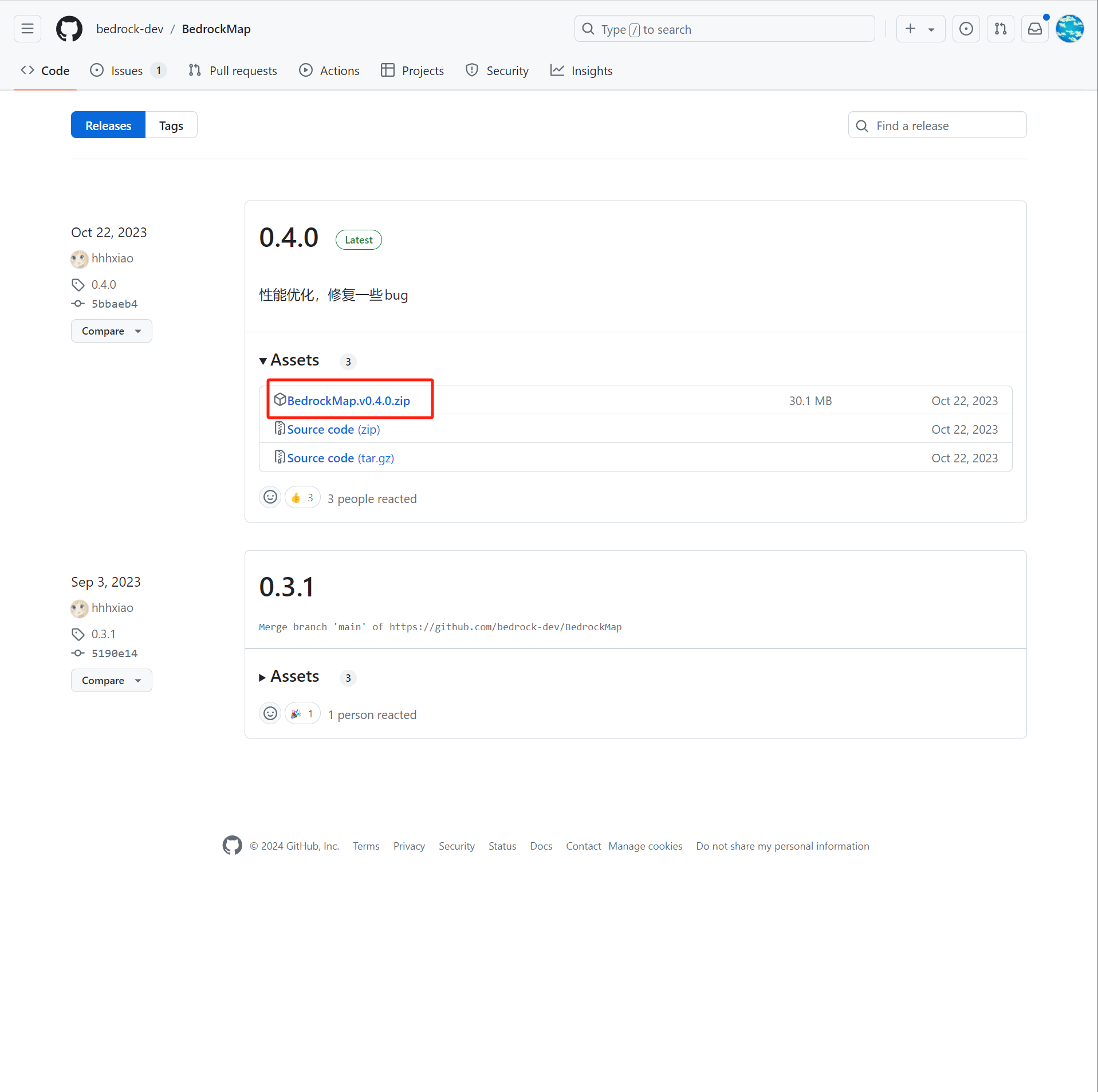This screenshot has width=1098, height=1092.
Task: Collapse the Assets section of release 0.4.0
Action: coord(289,360)
